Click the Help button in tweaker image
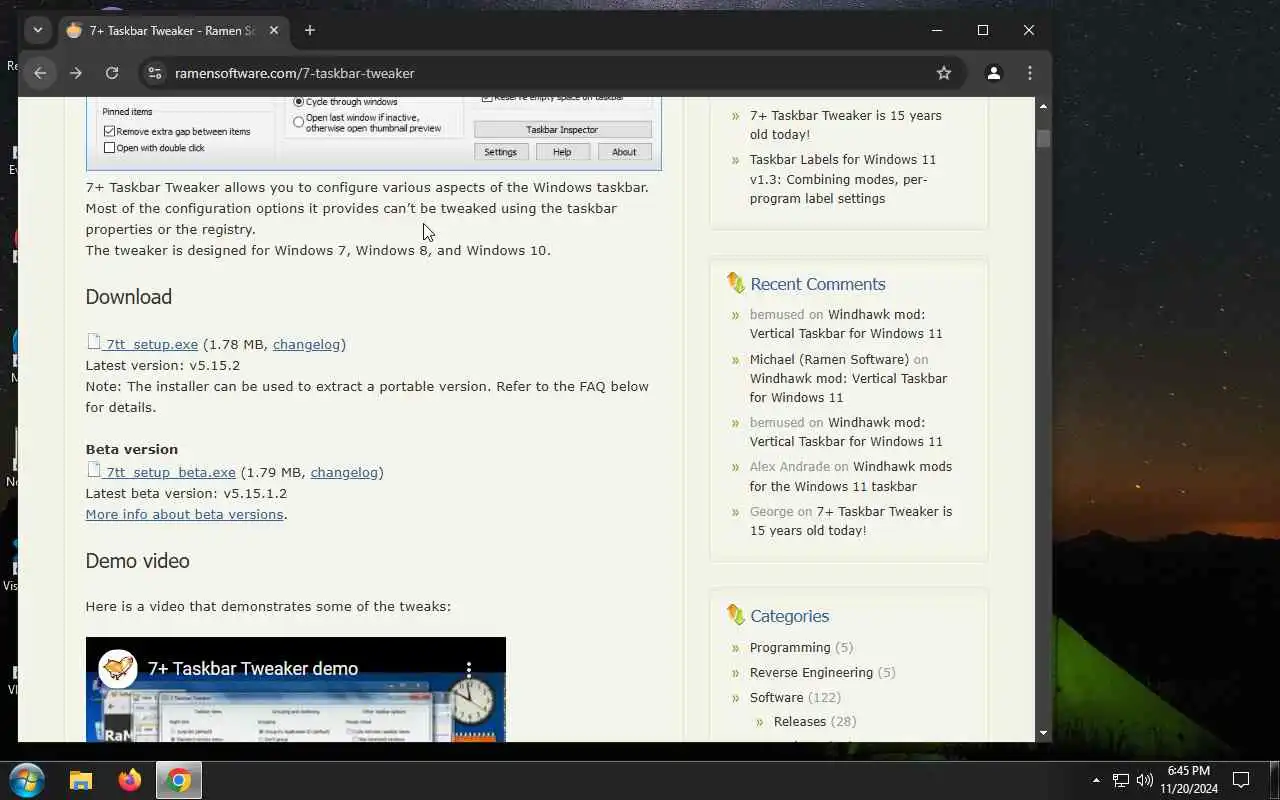The height and width of the screenshot is (800, 1280). coord(562,152)
